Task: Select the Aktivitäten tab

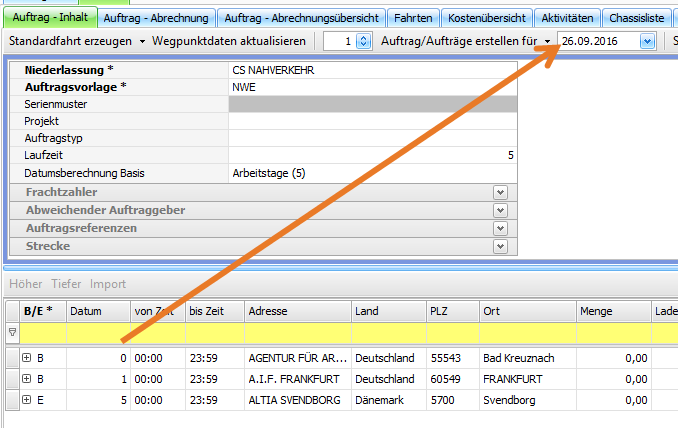Action: 567,17
